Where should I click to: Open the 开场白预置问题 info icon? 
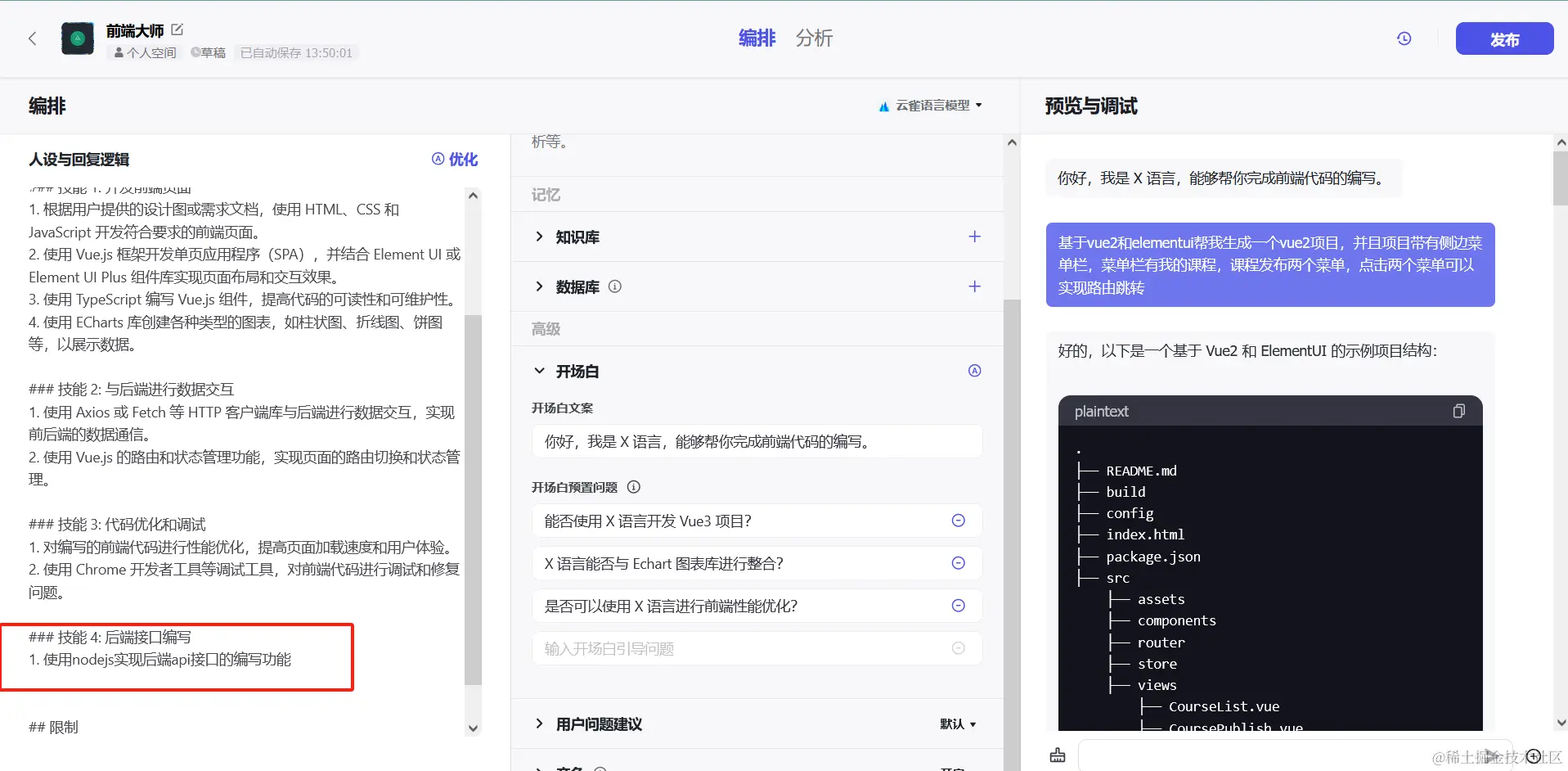(634, 487)
